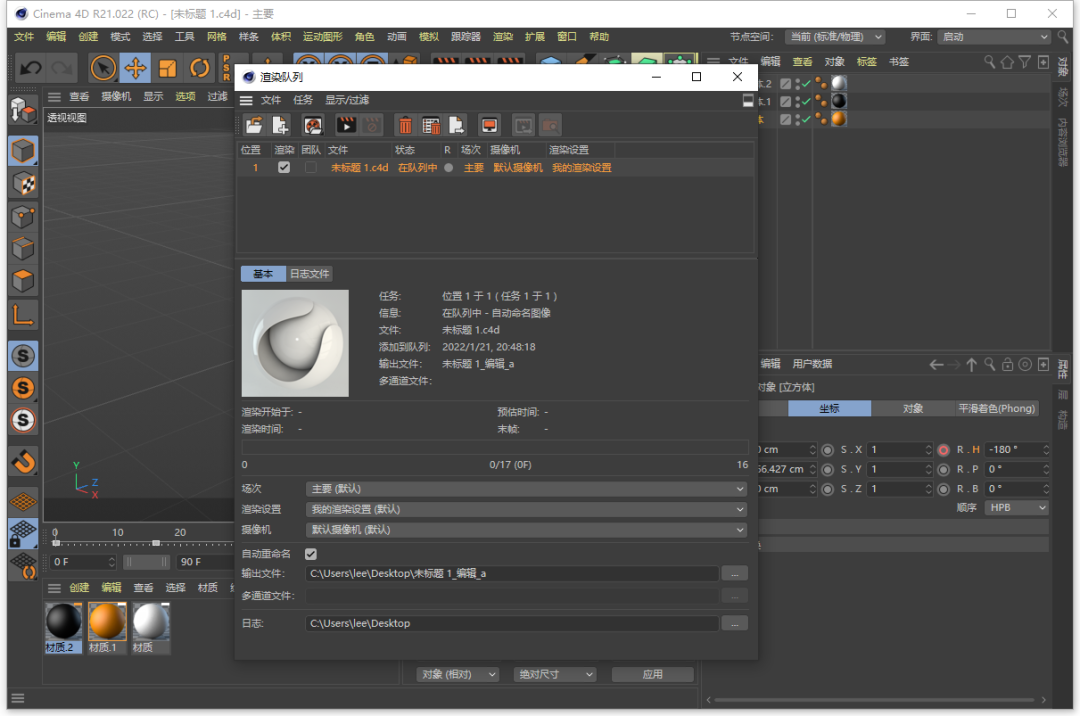Select the Magnet tool in the left palette
Viewport: 1080px width, 716px height.
22,463
